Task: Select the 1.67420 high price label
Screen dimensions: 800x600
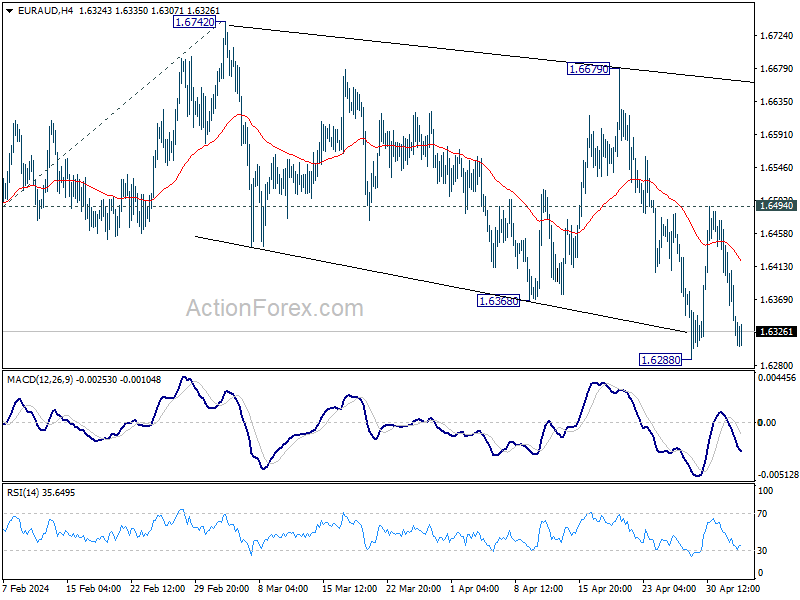Action: pos(194,22)
